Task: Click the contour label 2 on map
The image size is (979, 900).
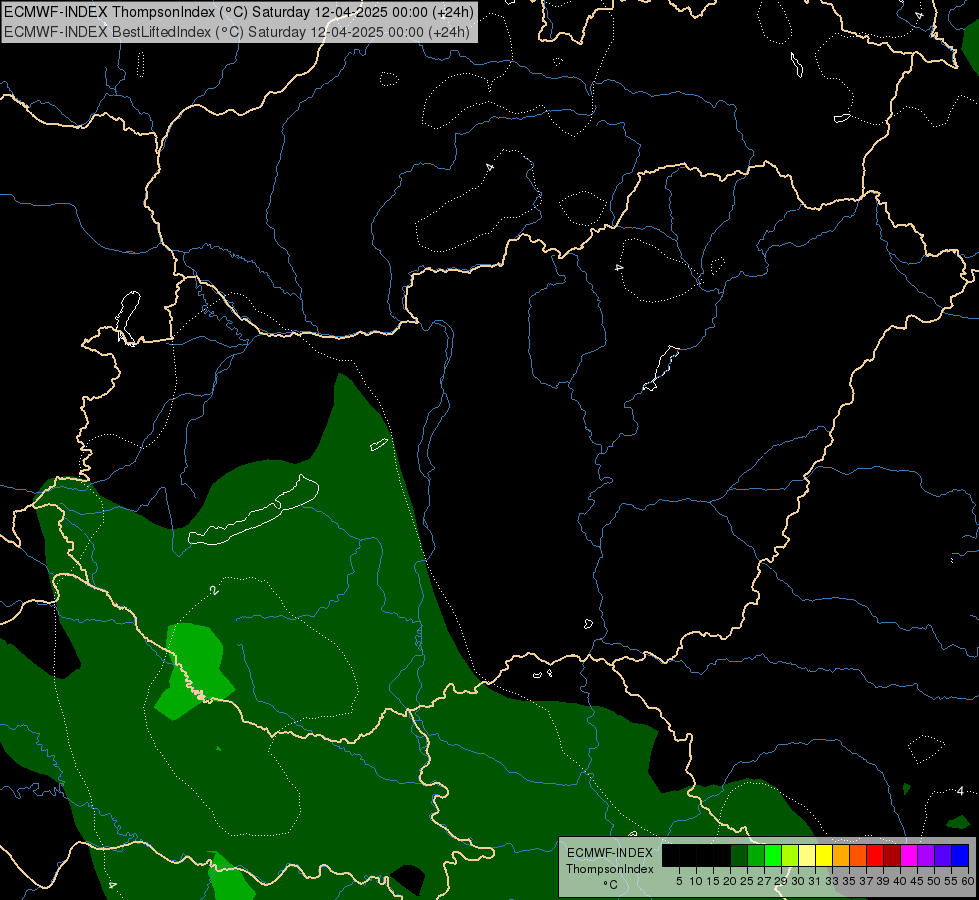Action: 214,590
